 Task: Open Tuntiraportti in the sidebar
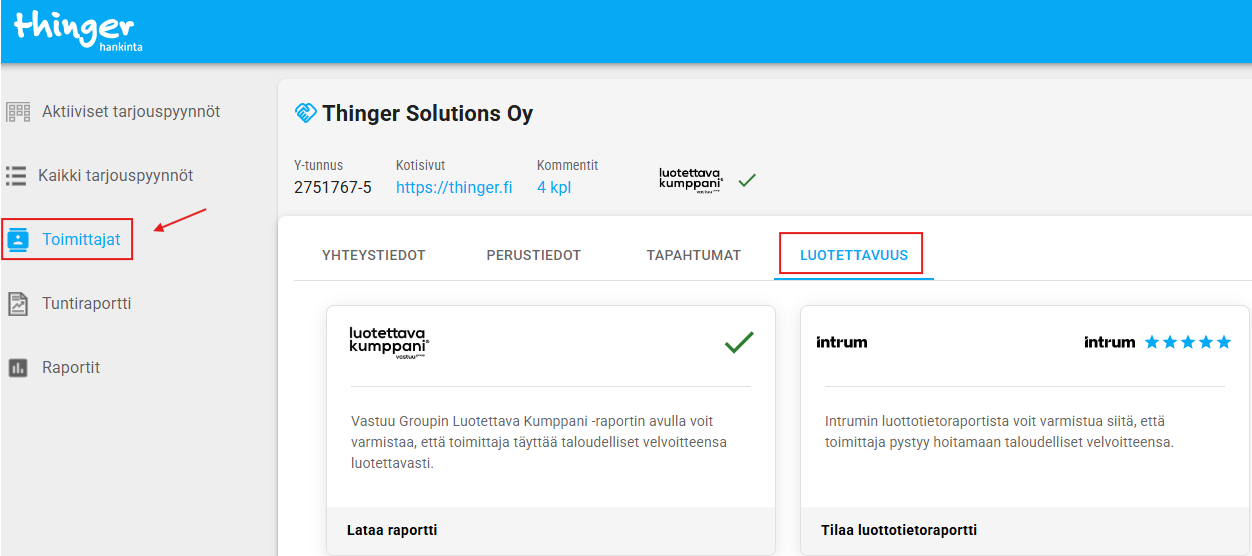86,304
